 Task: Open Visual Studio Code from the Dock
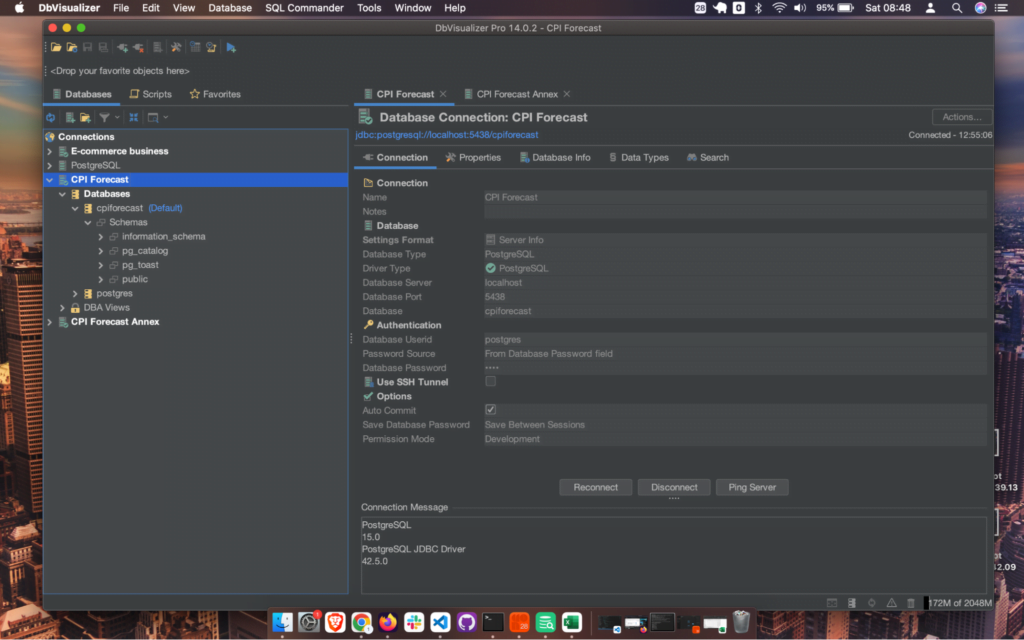pyautogui.click(x=440, y=622)
